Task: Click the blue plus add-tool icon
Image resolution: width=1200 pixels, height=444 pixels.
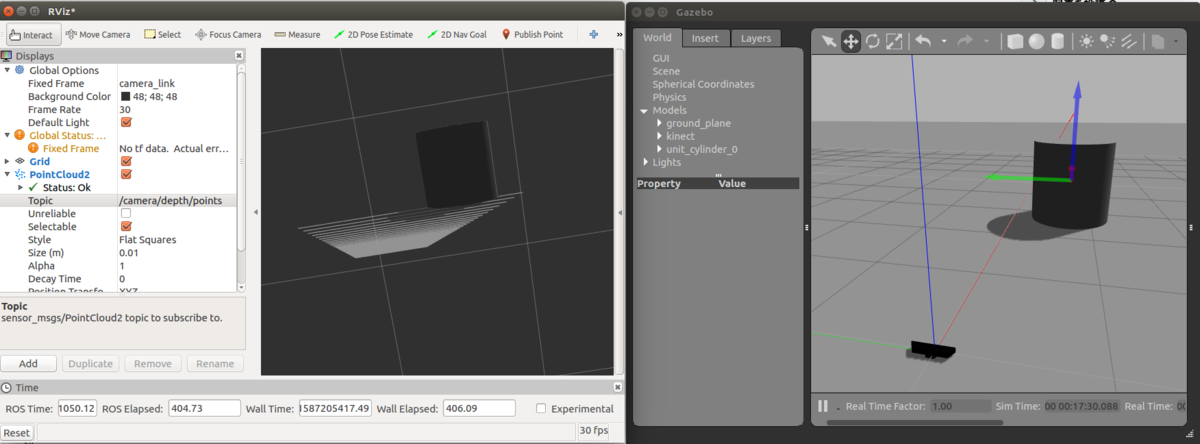Action: (594, 34)
